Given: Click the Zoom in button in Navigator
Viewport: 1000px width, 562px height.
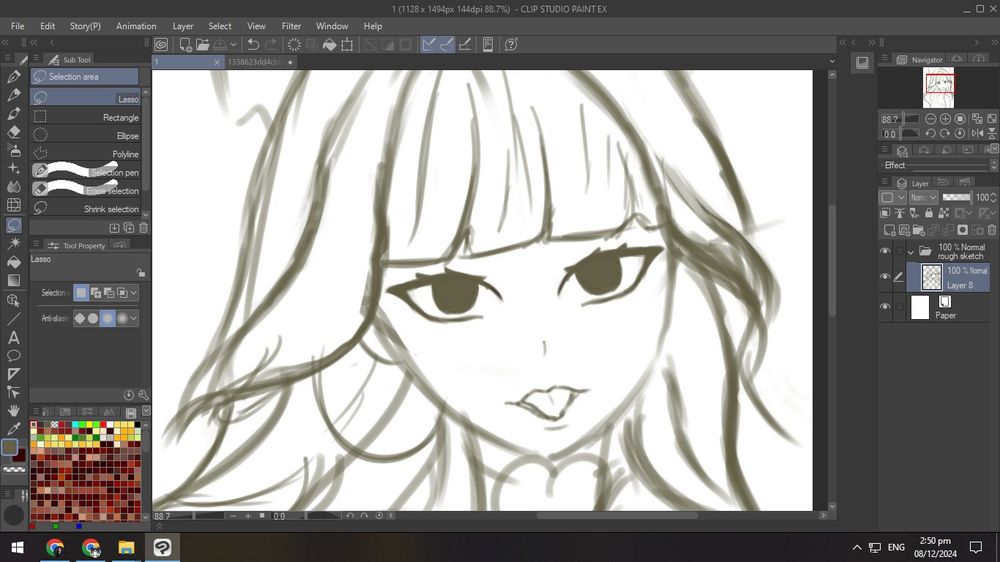Looking at the screenshot, I should (x=946, y=119).
